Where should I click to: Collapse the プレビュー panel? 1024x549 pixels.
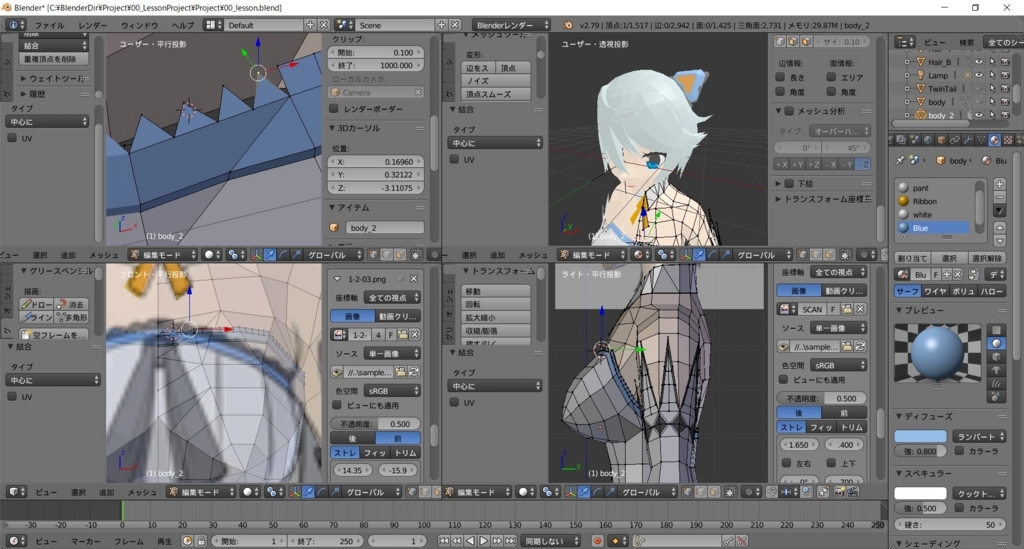tap(899, 310)
